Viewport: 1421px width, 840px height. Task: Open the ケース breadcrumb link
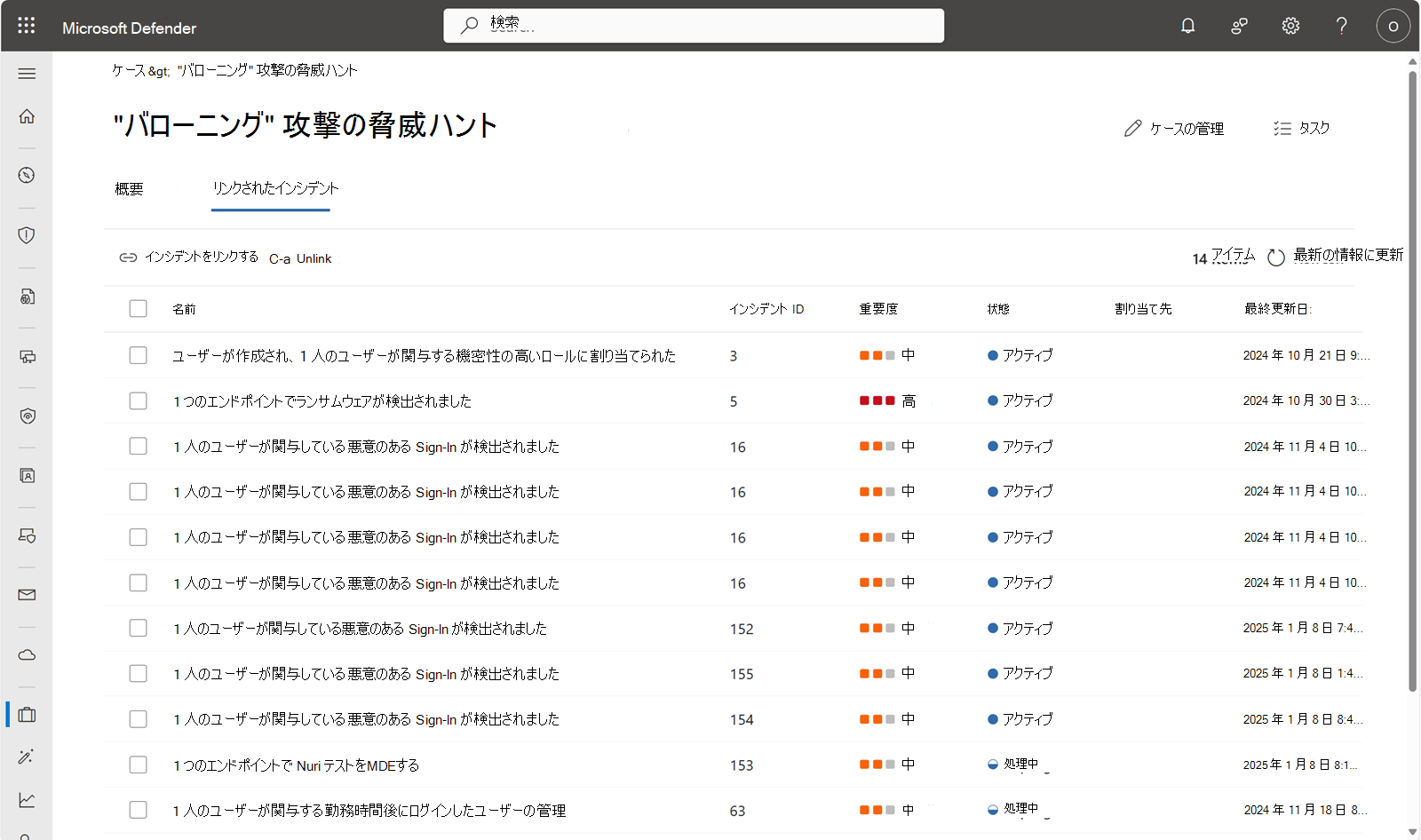coord(124,69)
